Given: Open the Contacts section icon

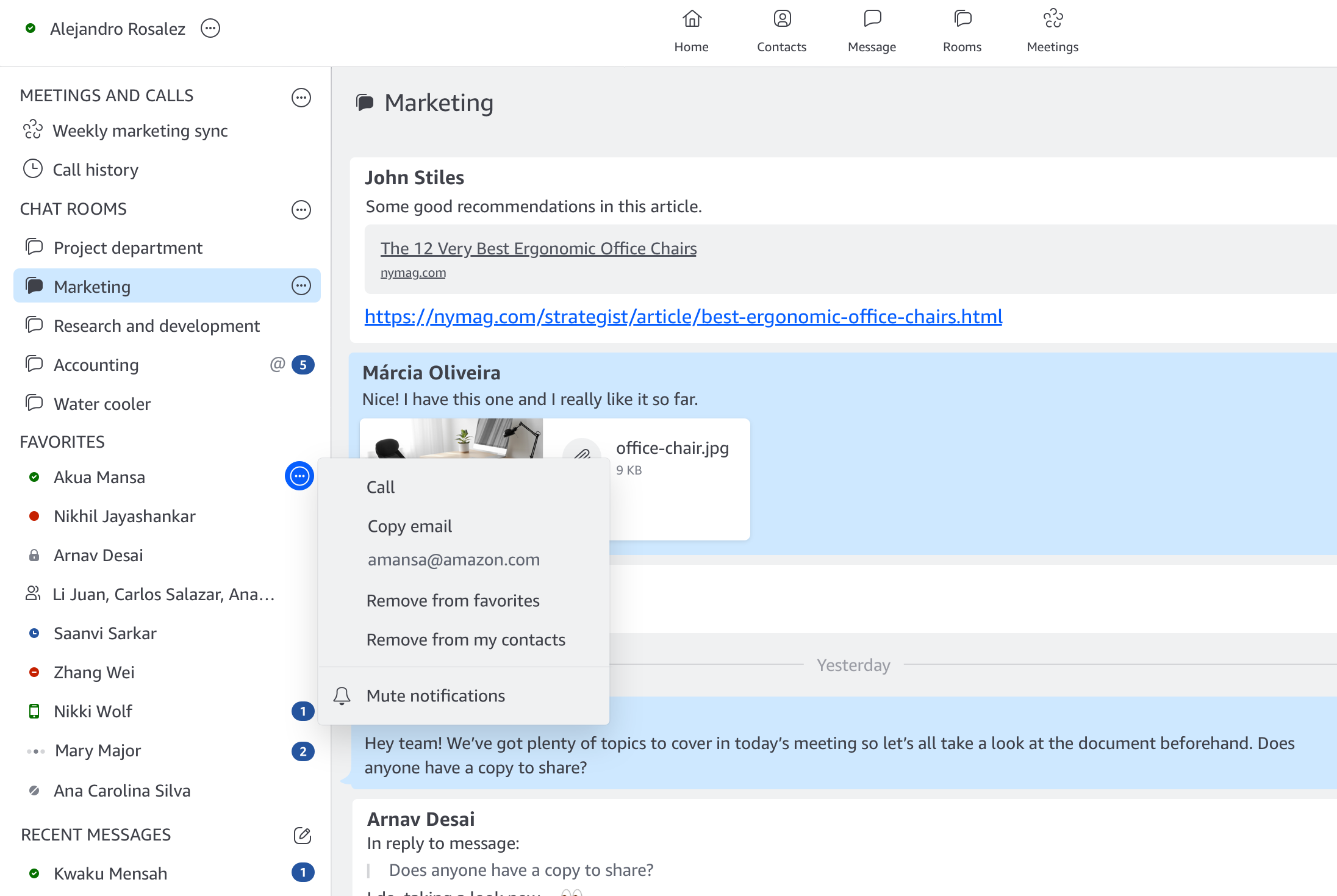Looking at the screenshot, I should click(781, 21).
